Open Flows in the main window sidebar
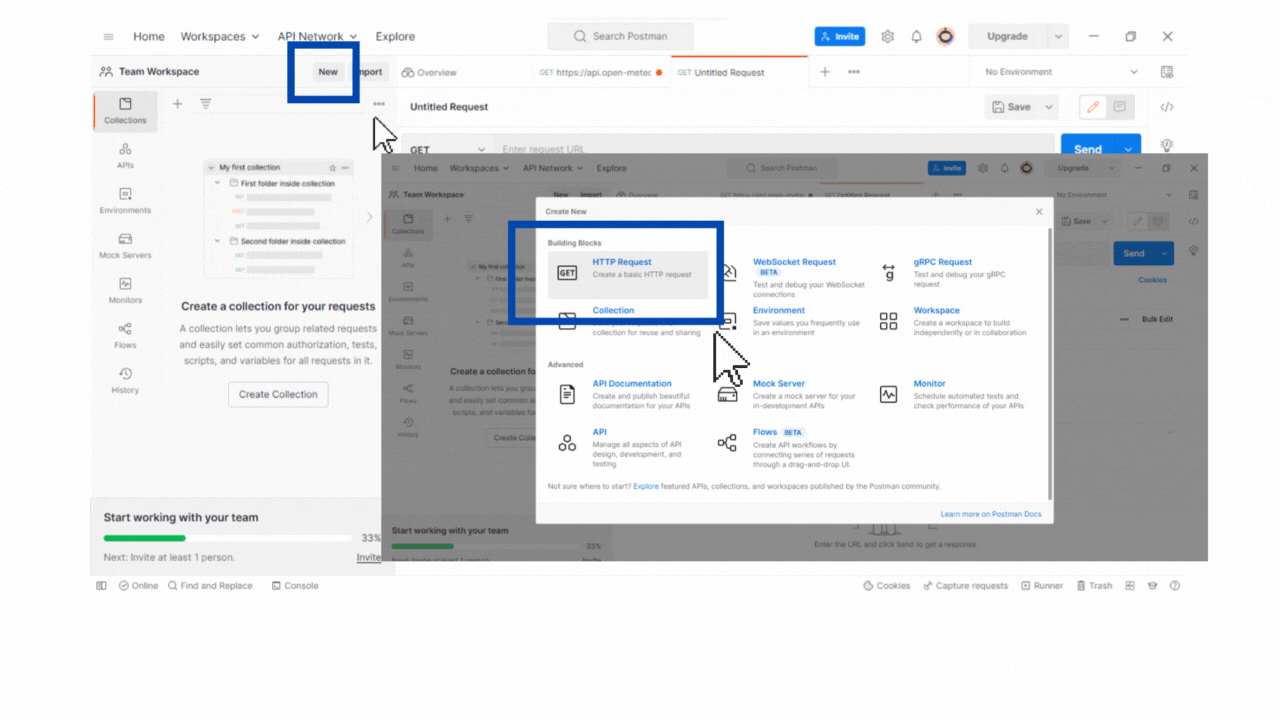Viewport: 1280px width, 720px height. coord(125,336)
